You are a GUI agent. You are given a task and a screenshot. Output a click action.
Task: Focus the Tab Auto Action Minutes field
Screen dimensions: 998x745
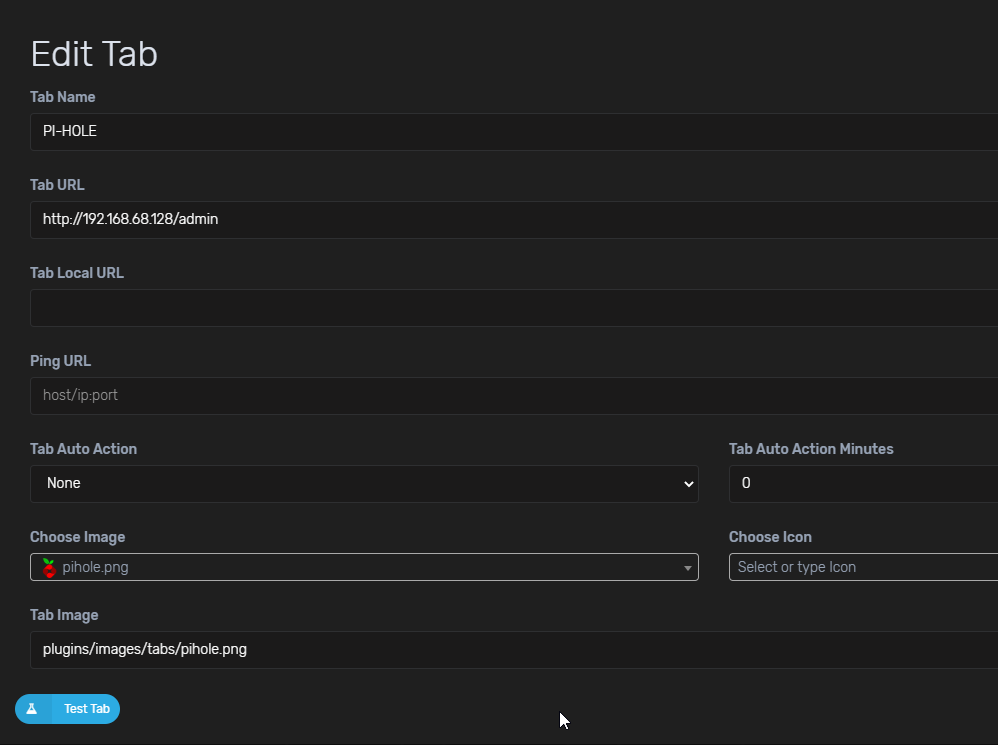pyautogui.click(x=863, y=484)
